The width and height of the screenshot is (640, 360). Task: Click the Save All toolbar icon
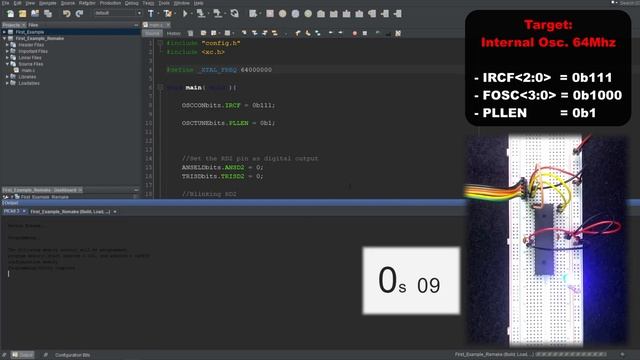click(48, 13)
